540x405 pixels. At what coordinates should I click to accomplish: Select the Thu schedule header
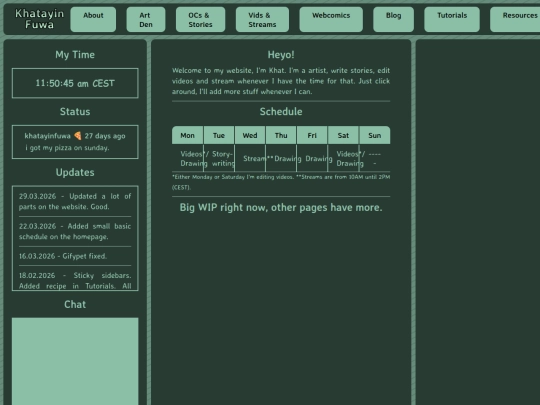281,135
